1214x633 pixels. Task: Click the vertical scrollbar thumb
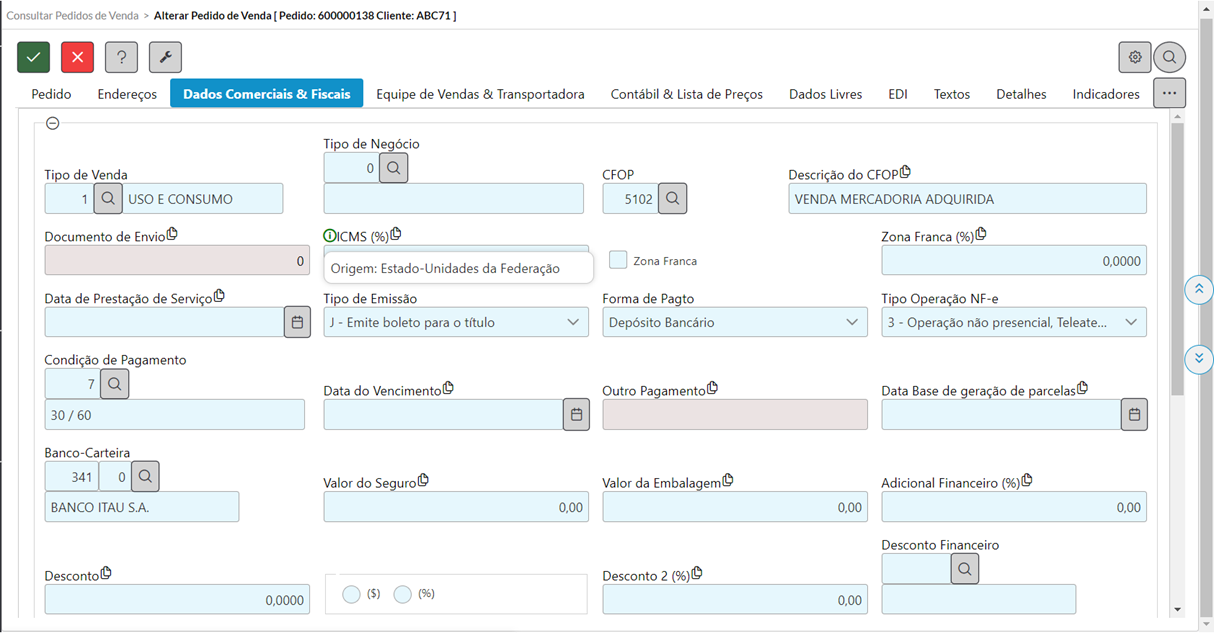coord(1177,258)
